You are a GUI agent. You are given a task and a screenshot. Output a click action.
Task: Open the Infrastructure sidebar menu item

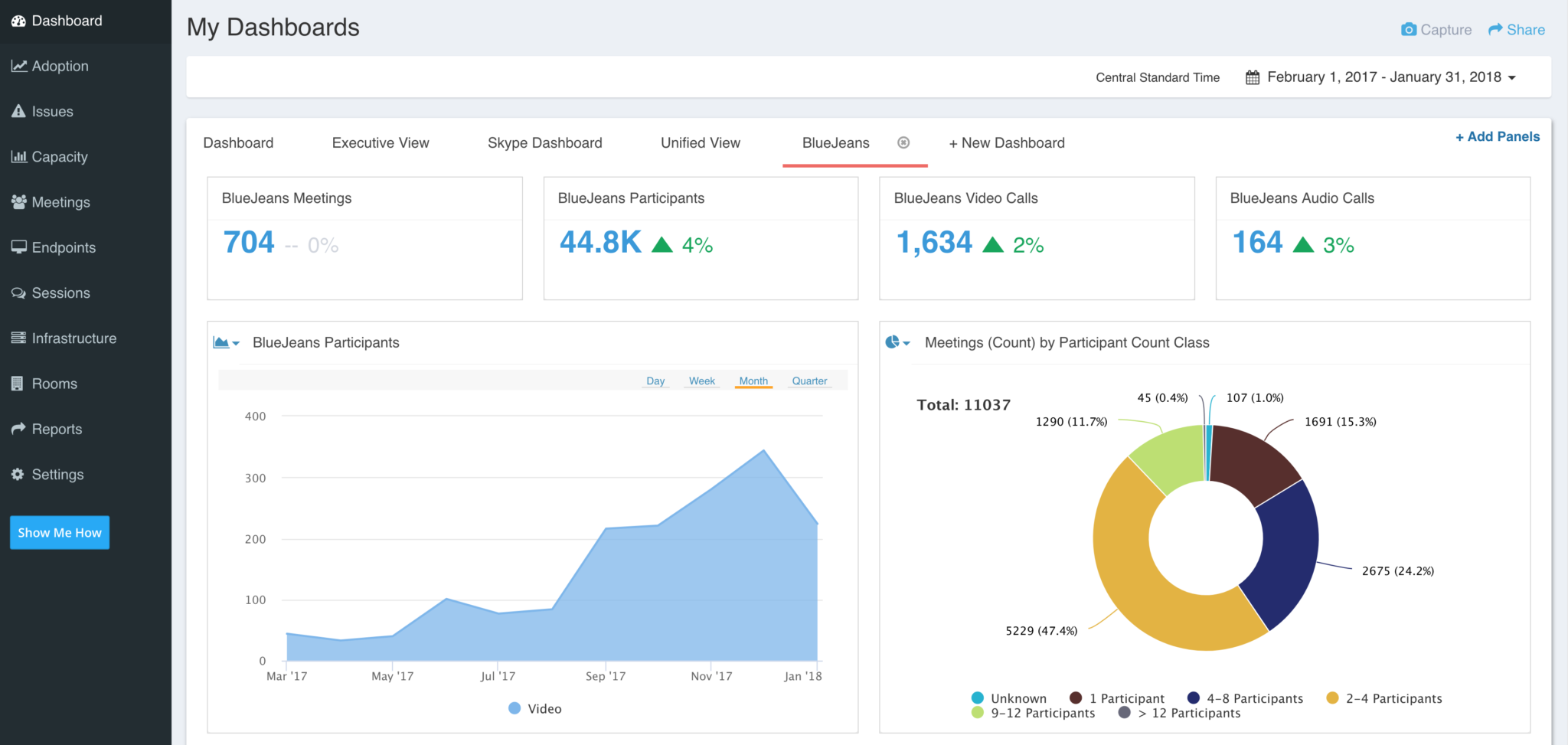click(73, 338)
